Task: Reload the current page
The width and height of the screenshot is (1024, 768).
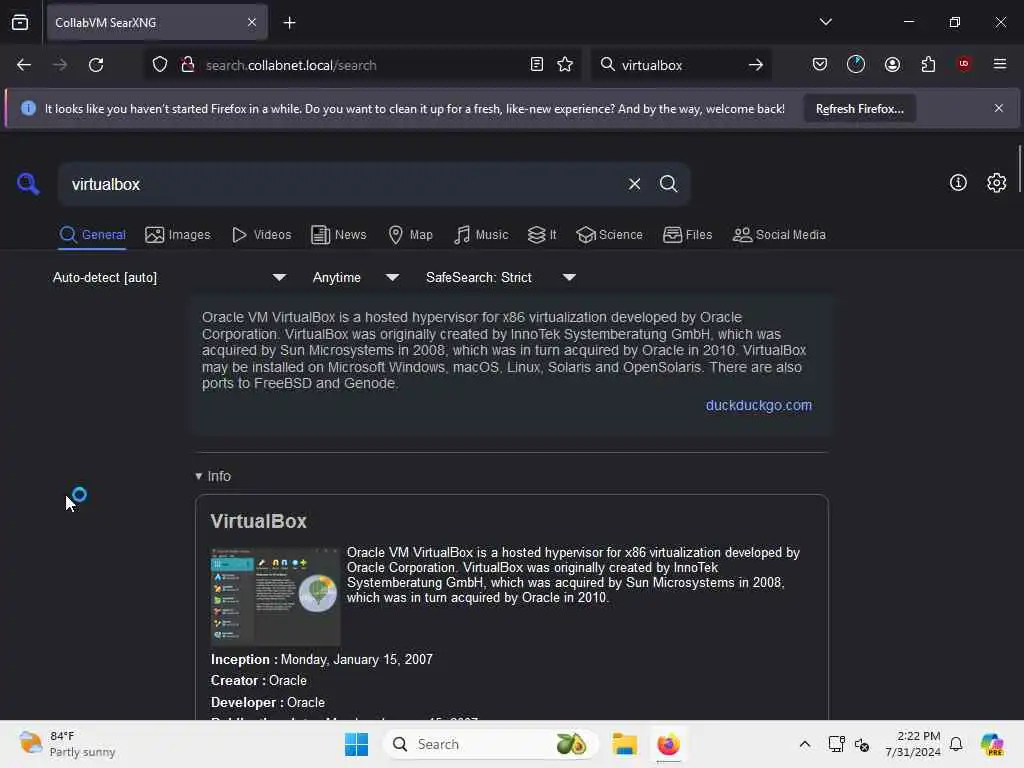Action: pos(96,65)
